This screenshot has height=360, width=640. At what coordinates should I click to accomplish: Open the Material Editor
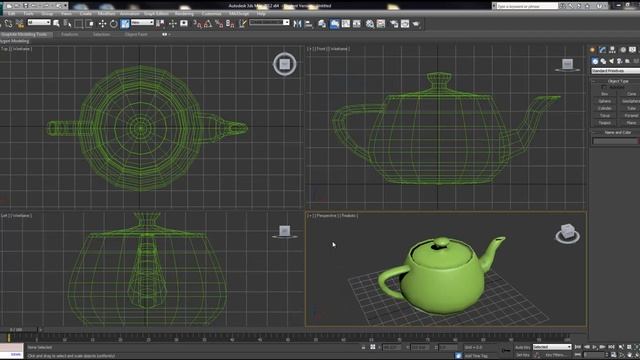coord(370,24)
